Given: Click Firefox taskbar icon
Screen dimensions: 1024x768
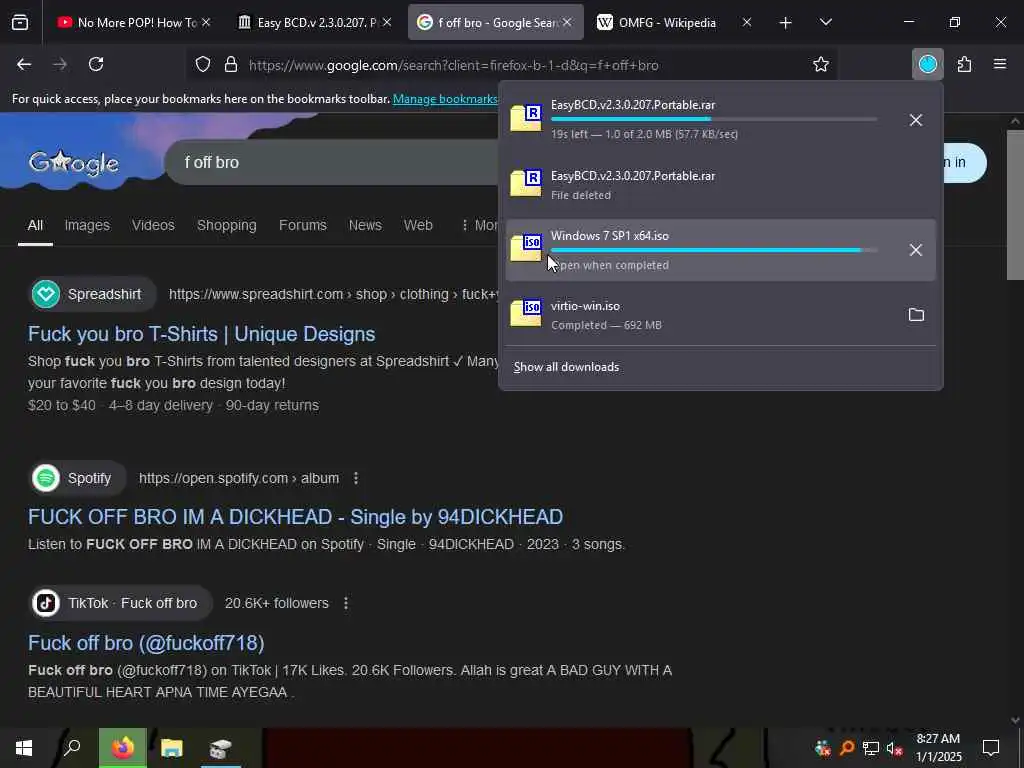Looking at the screenshot, I should 123,748.
